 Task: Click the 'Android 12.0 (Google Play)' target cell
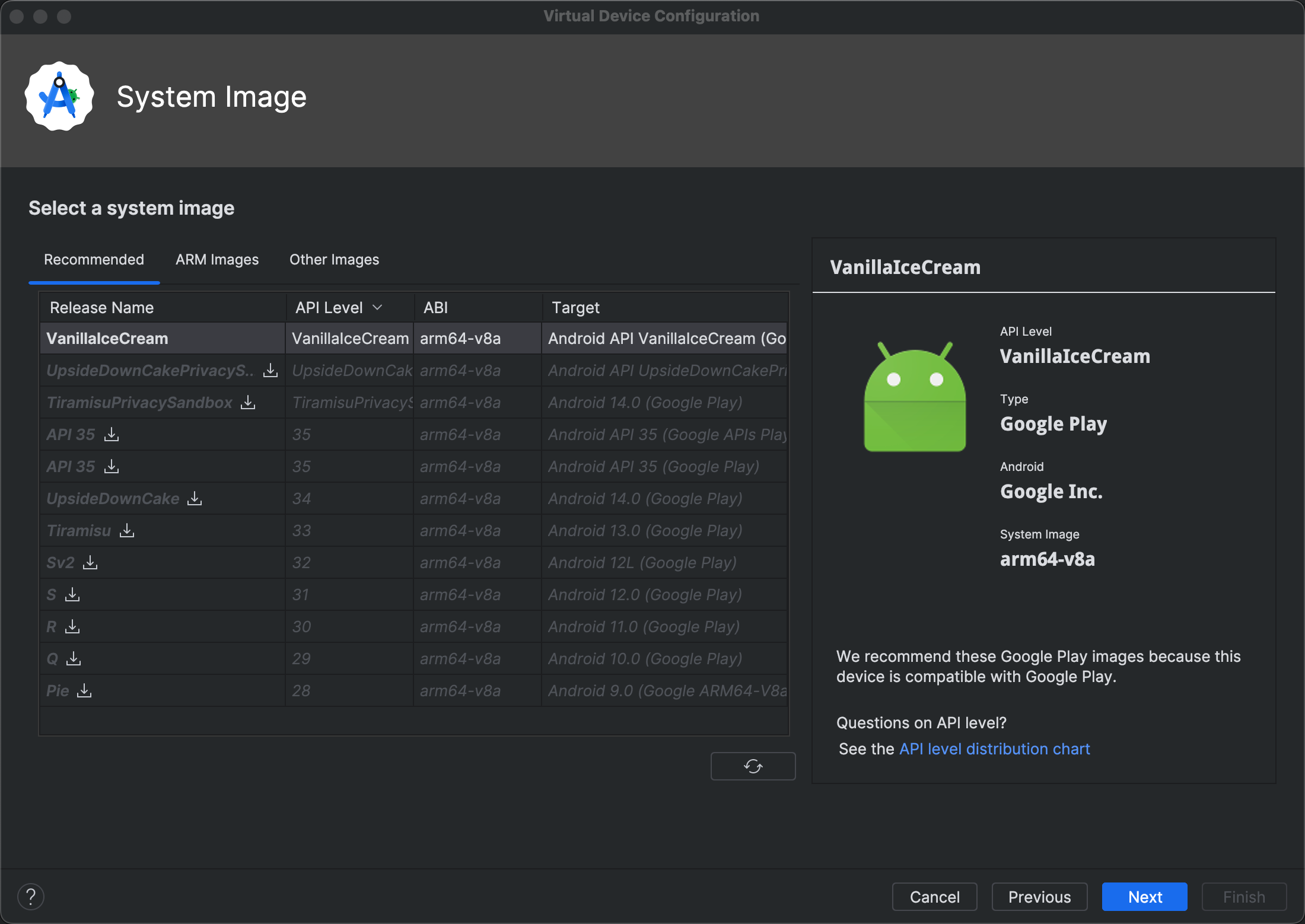(x=664, y=594)
